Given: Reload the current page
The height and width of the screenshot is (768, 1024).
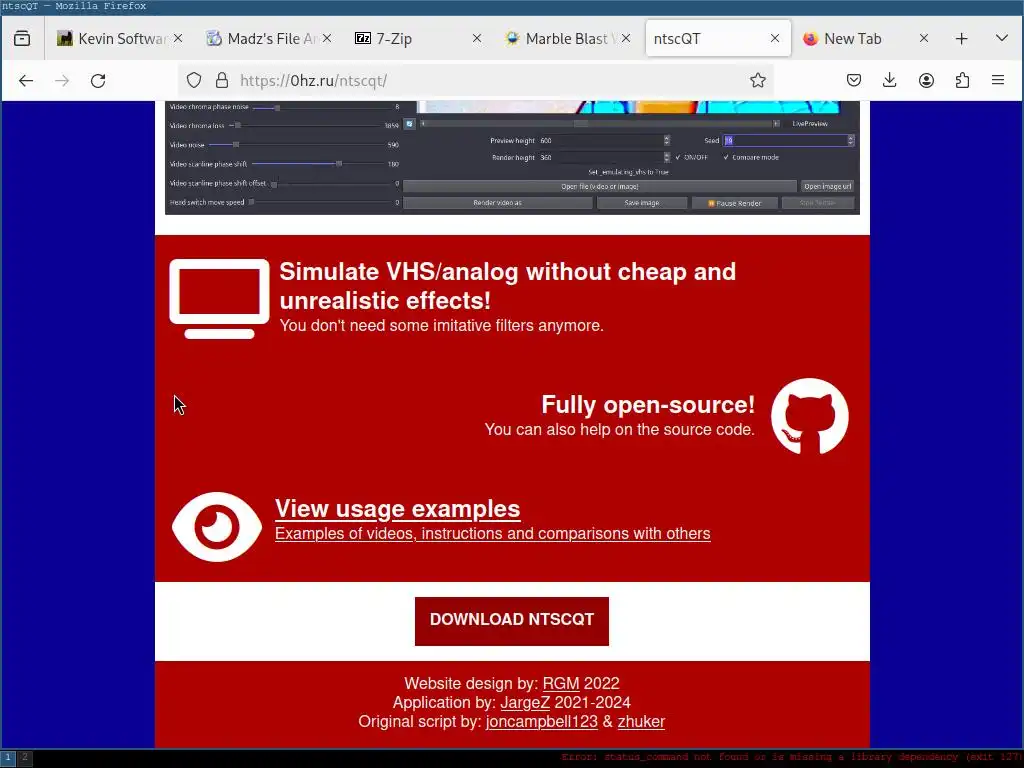Looking at the screenshot, I should [x=98, y=80].
